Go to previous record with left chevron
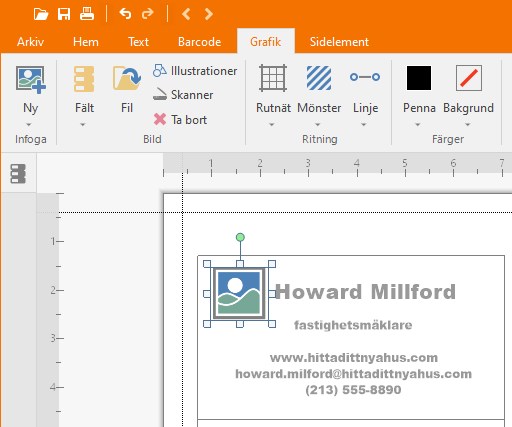Image resolution: width=512 pixels, height=427 pixels. coord(186,14)
